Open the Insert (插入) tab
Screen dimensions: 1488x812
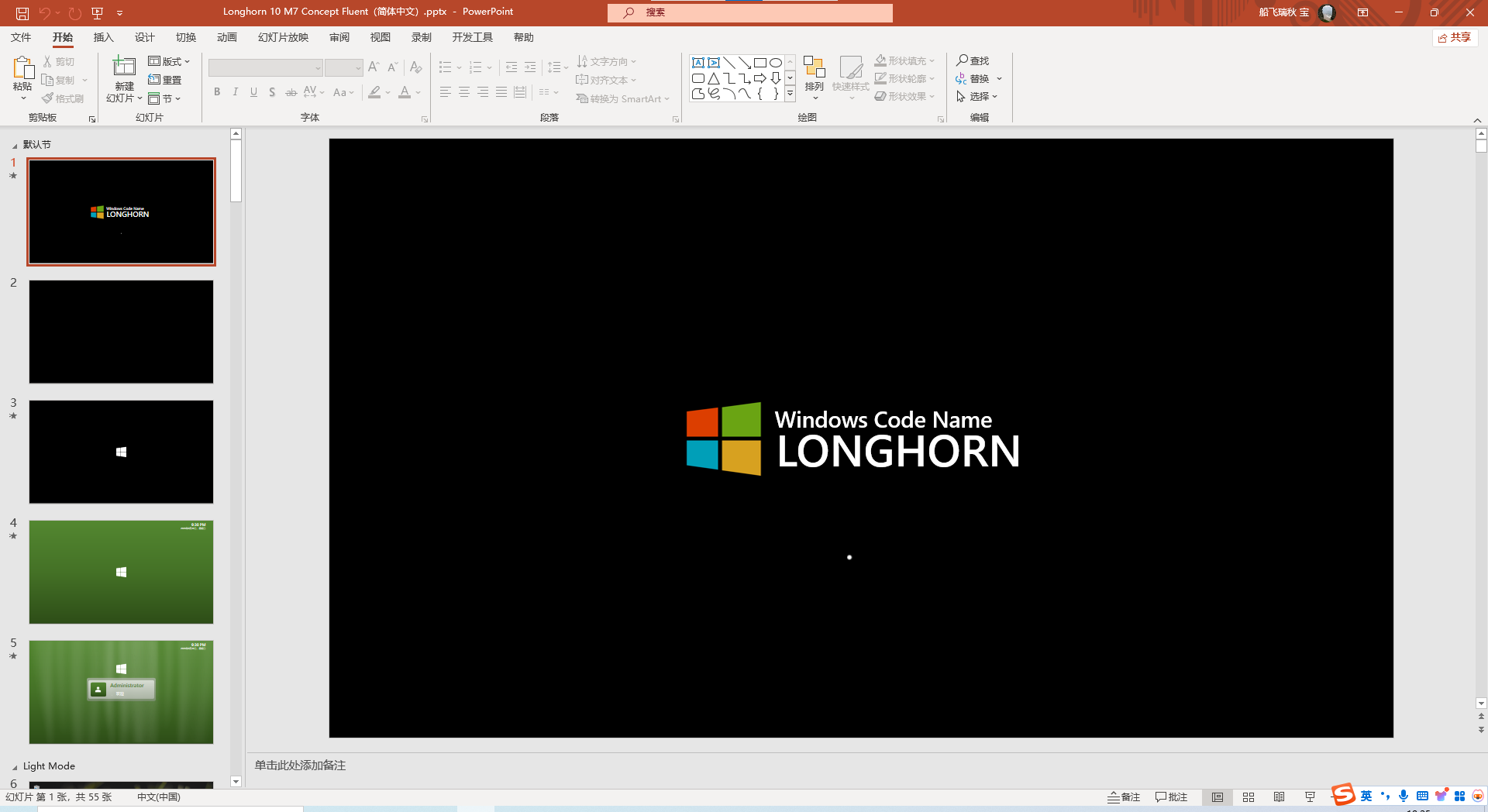click(x=103, y=37)
